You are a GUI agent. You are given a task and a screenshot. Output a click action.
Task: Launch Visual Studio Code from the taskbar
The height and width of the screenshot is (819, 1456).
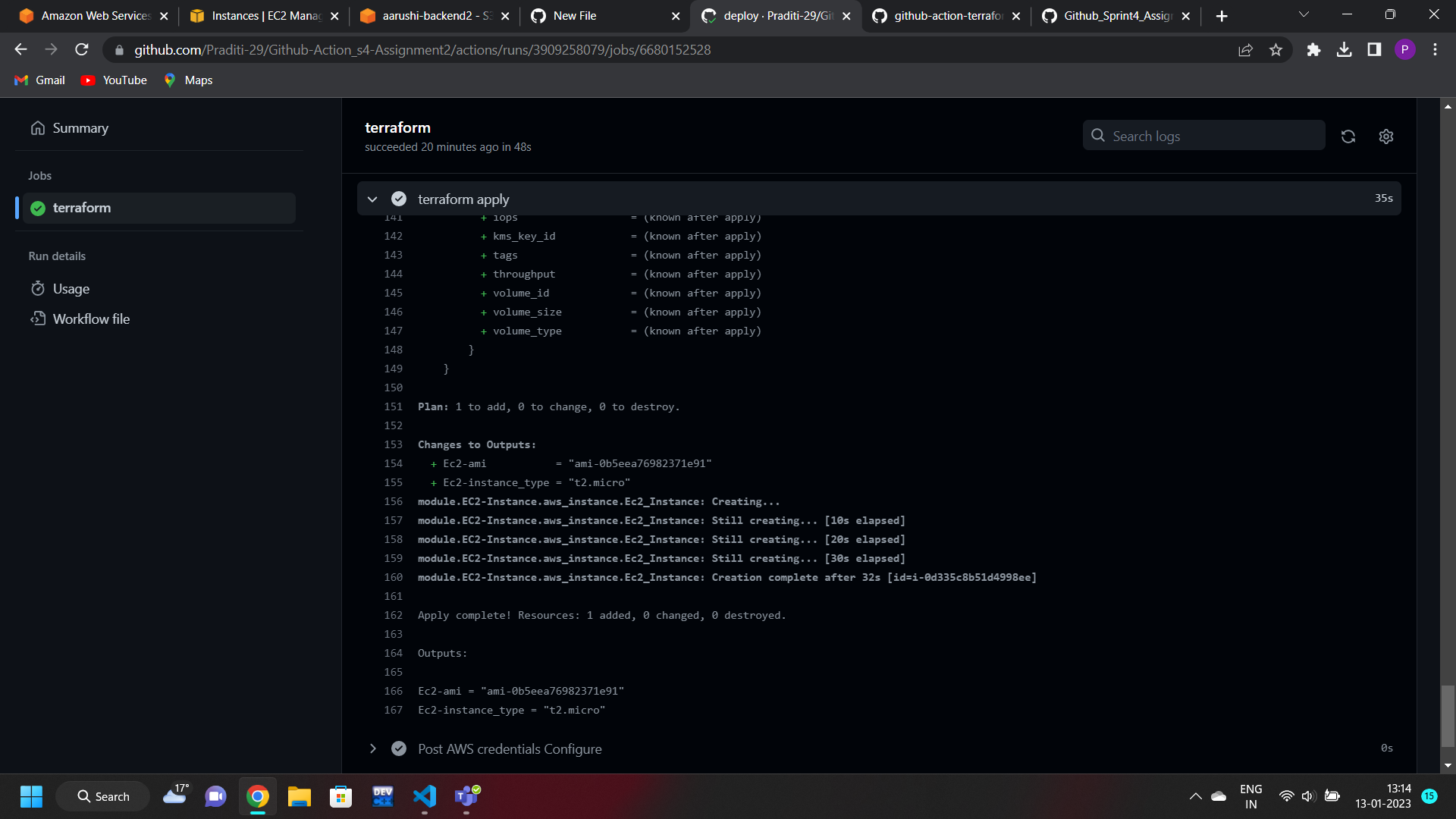425,797
